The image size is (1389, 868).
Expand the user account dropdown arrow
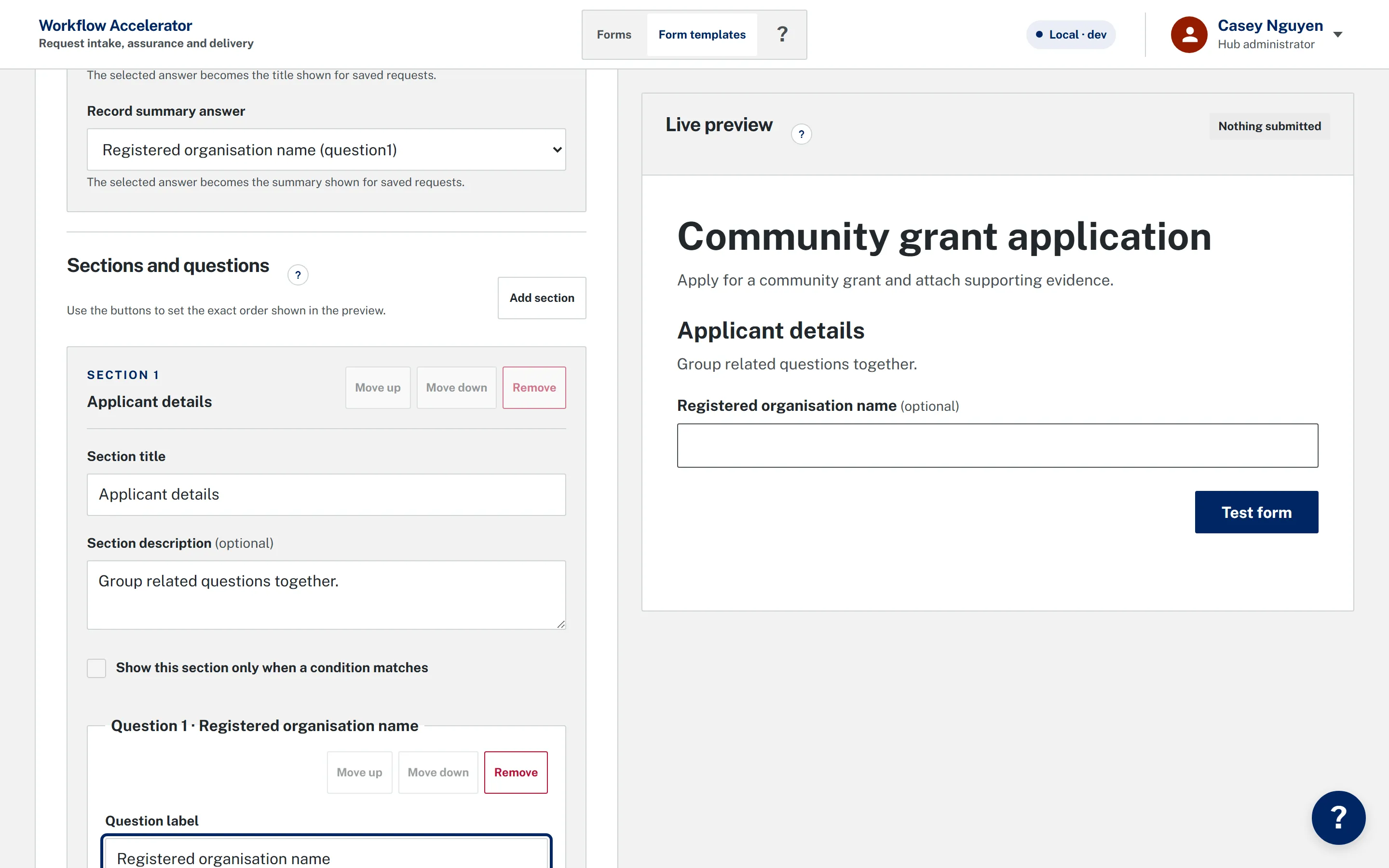[1337, 34]
